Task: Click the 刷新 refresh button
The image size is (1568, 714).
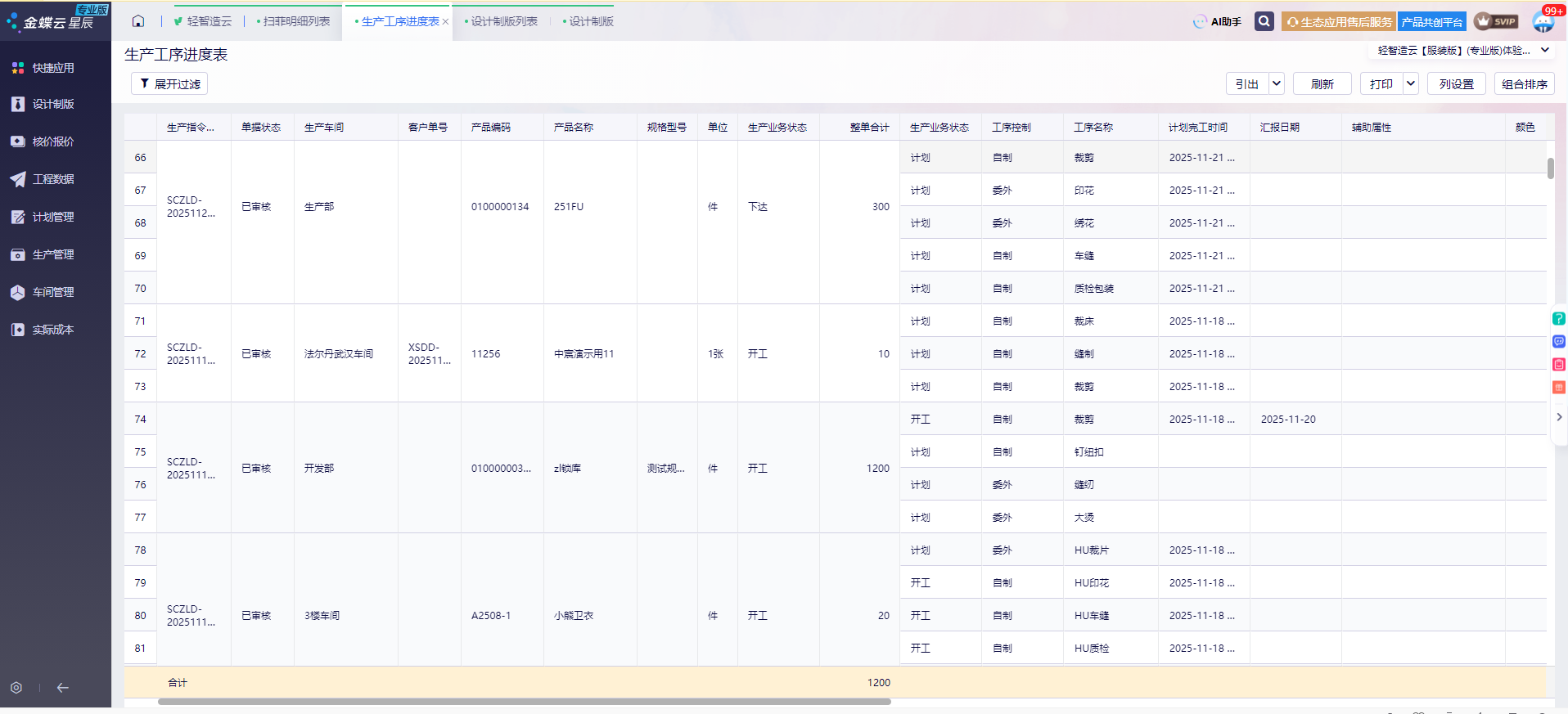Action: click(1322, 83)
